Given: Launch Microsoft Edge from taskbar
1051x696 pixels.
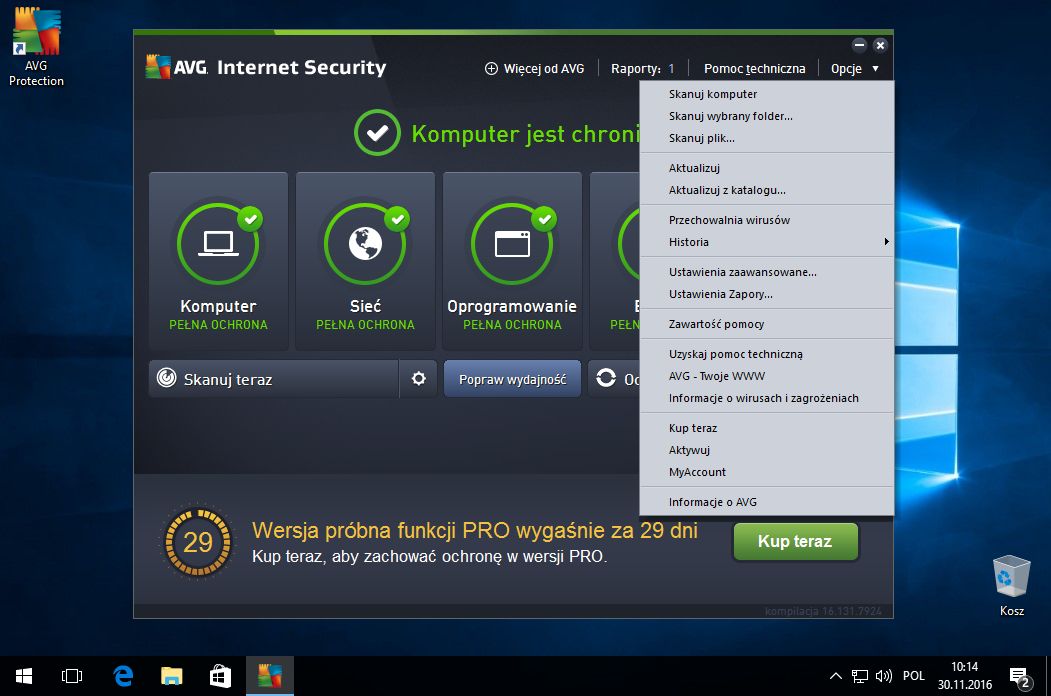Looking at the screenshot, I should (x=123, y=676).
